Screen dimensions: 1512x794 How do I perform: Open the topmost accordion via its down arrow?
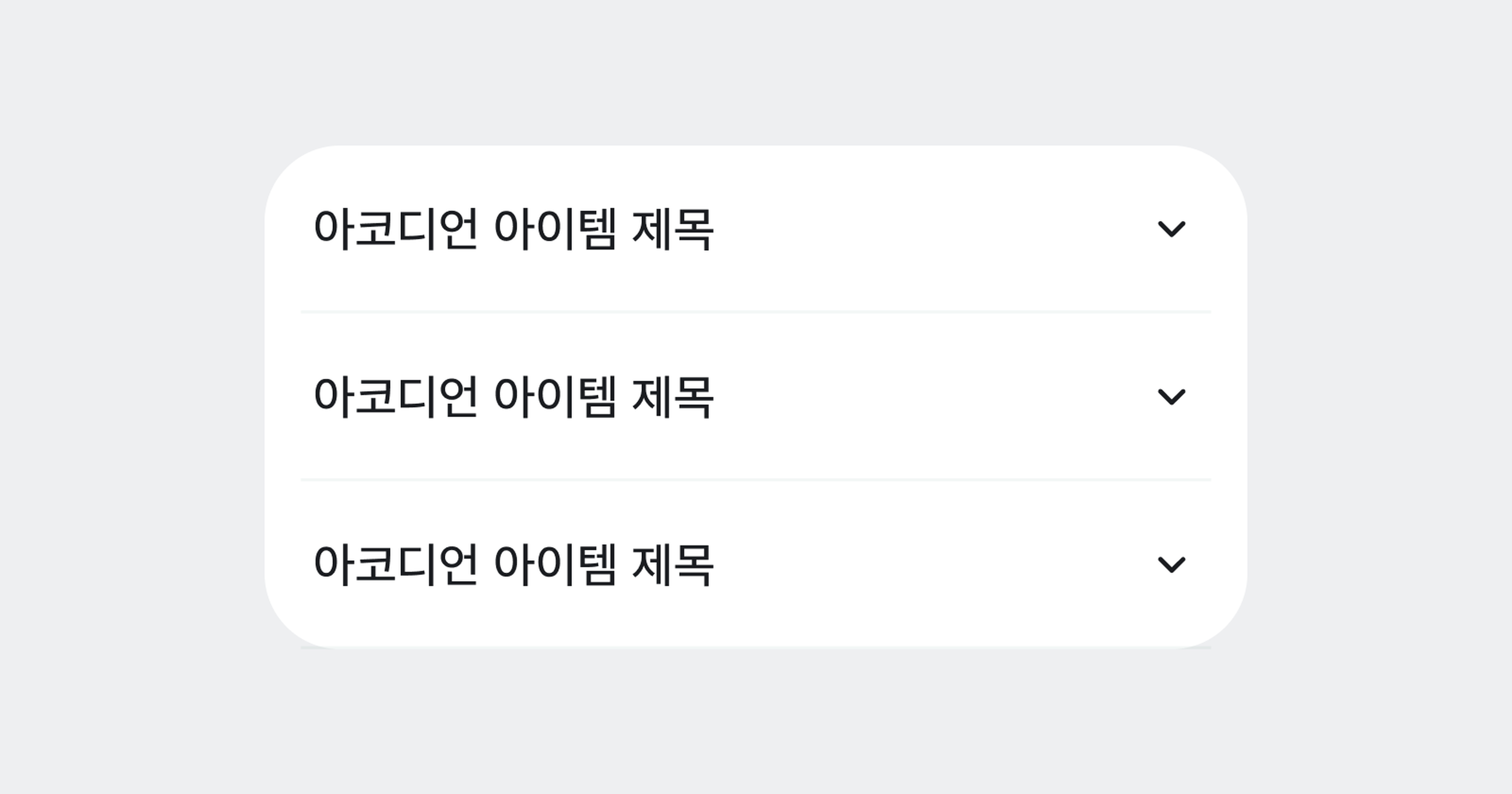(x=1171, y=228)
